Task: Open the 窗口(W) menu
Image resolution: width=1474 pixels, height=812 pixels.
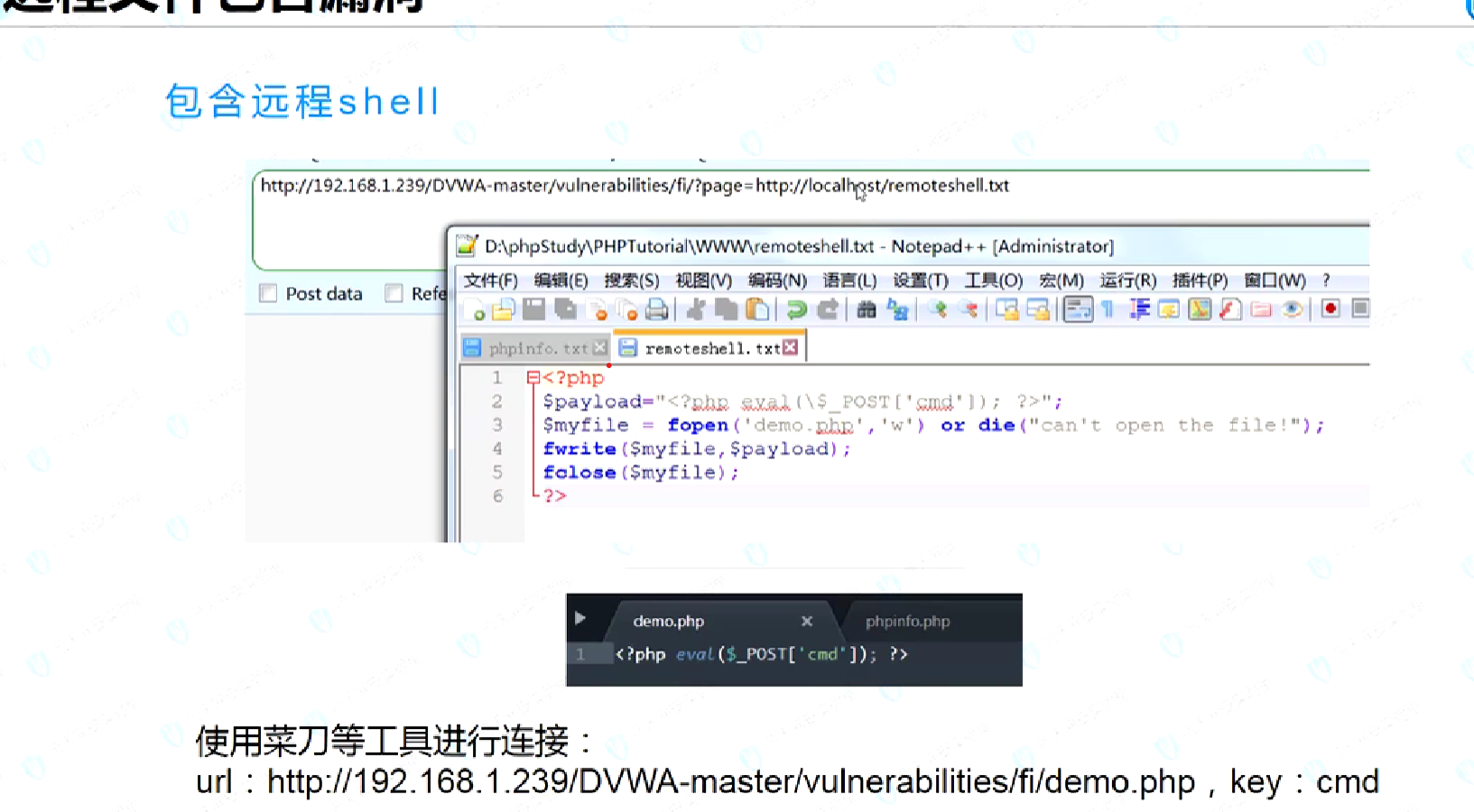Action: point(1275,281)
